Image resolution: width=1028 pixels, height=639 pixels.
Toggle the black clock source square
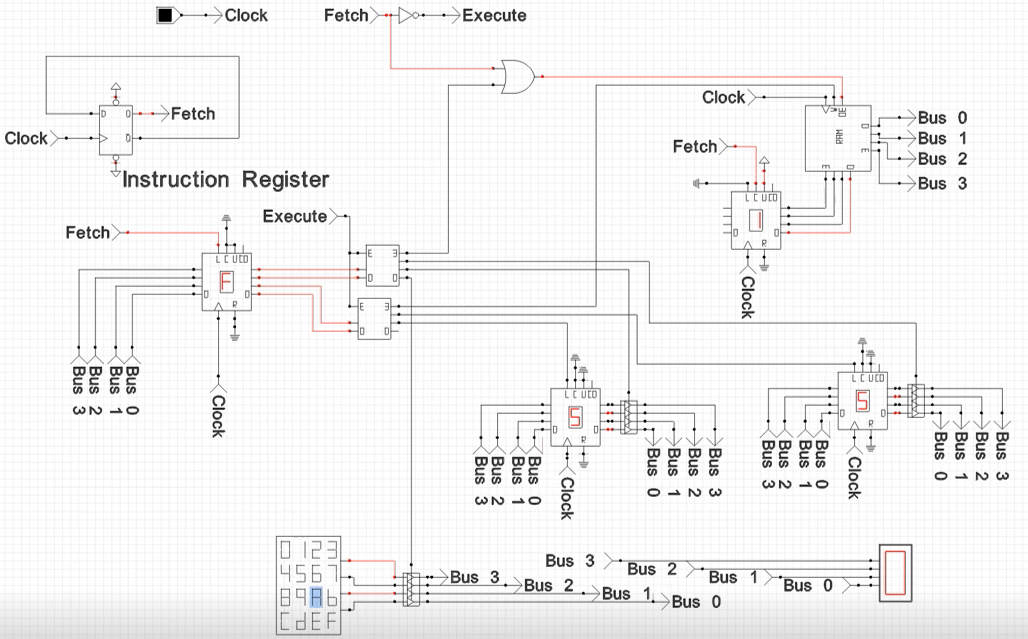tap(165, 15)
